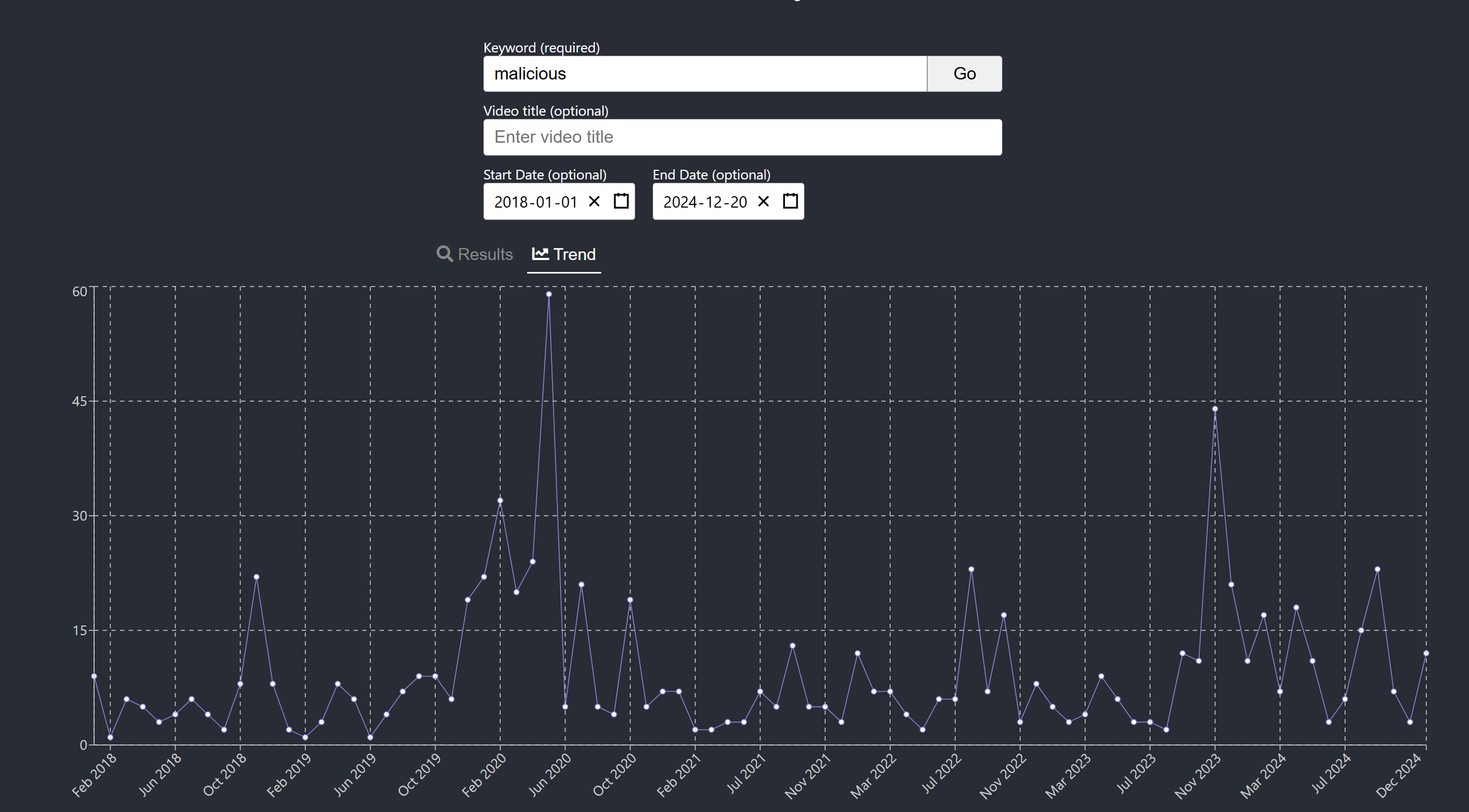Viewport: 1469px width, 812px height.
Task: Click the Oct 2020 data point at 19
Action: (x=630, y=600)
